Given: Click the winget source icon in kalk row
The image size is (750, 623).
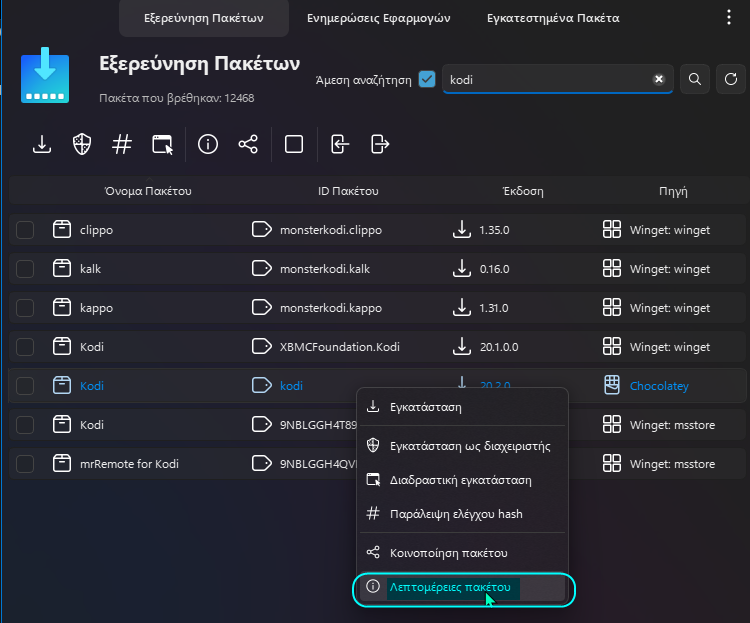Looking at the screenshot, I should click(x=612, y=268).
